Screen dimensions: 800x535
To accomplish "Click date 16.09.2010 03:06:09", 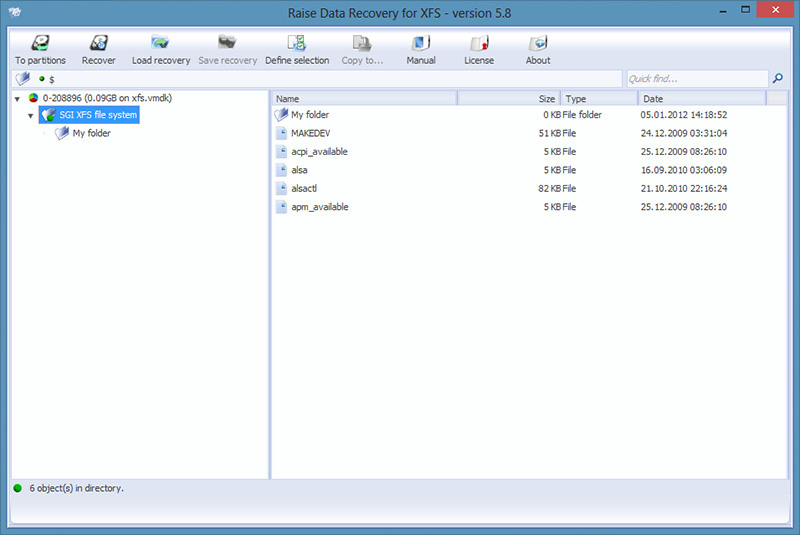I will click(x=684, y=170).
